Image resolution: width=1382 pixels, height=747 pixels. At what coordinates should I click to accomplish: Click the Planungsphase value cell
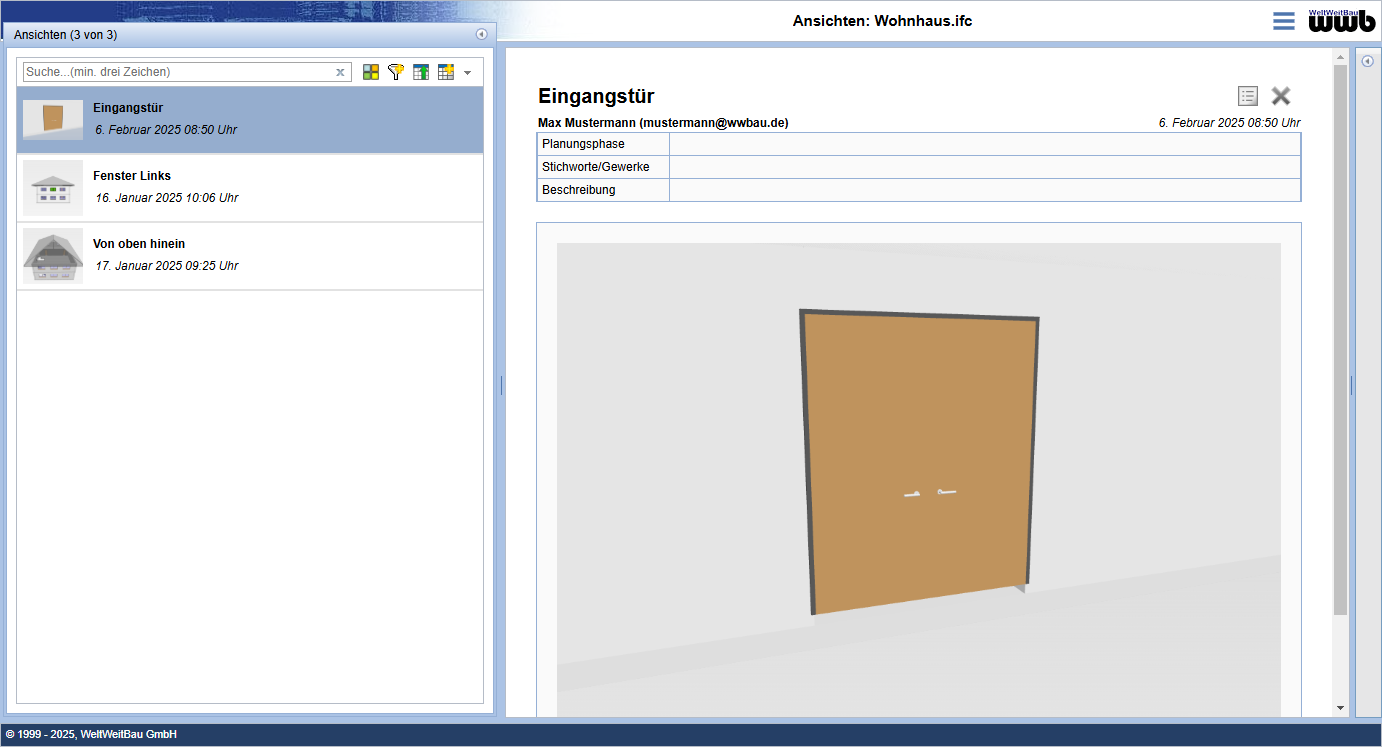(x=985, y=144)
